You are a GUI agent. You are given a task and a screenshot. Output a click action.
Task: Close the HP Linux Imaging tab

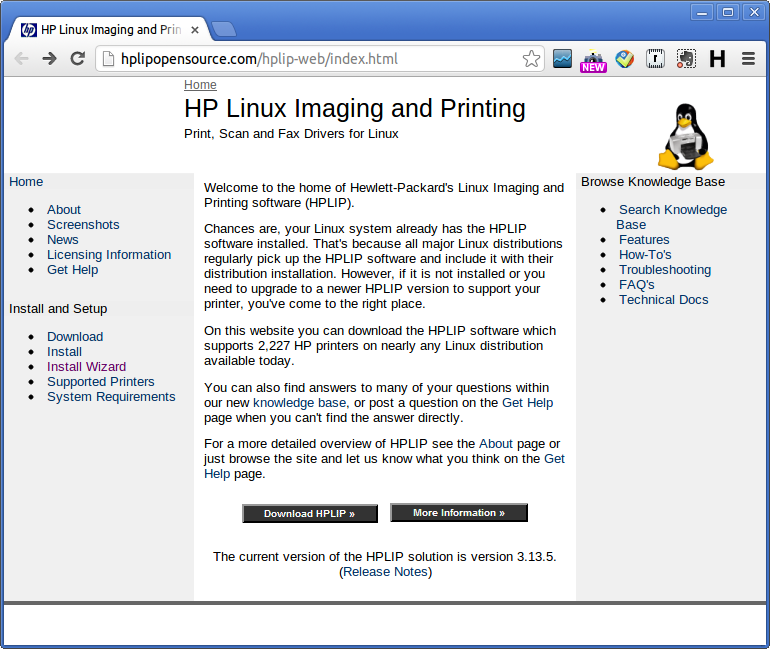pos(195,30)
